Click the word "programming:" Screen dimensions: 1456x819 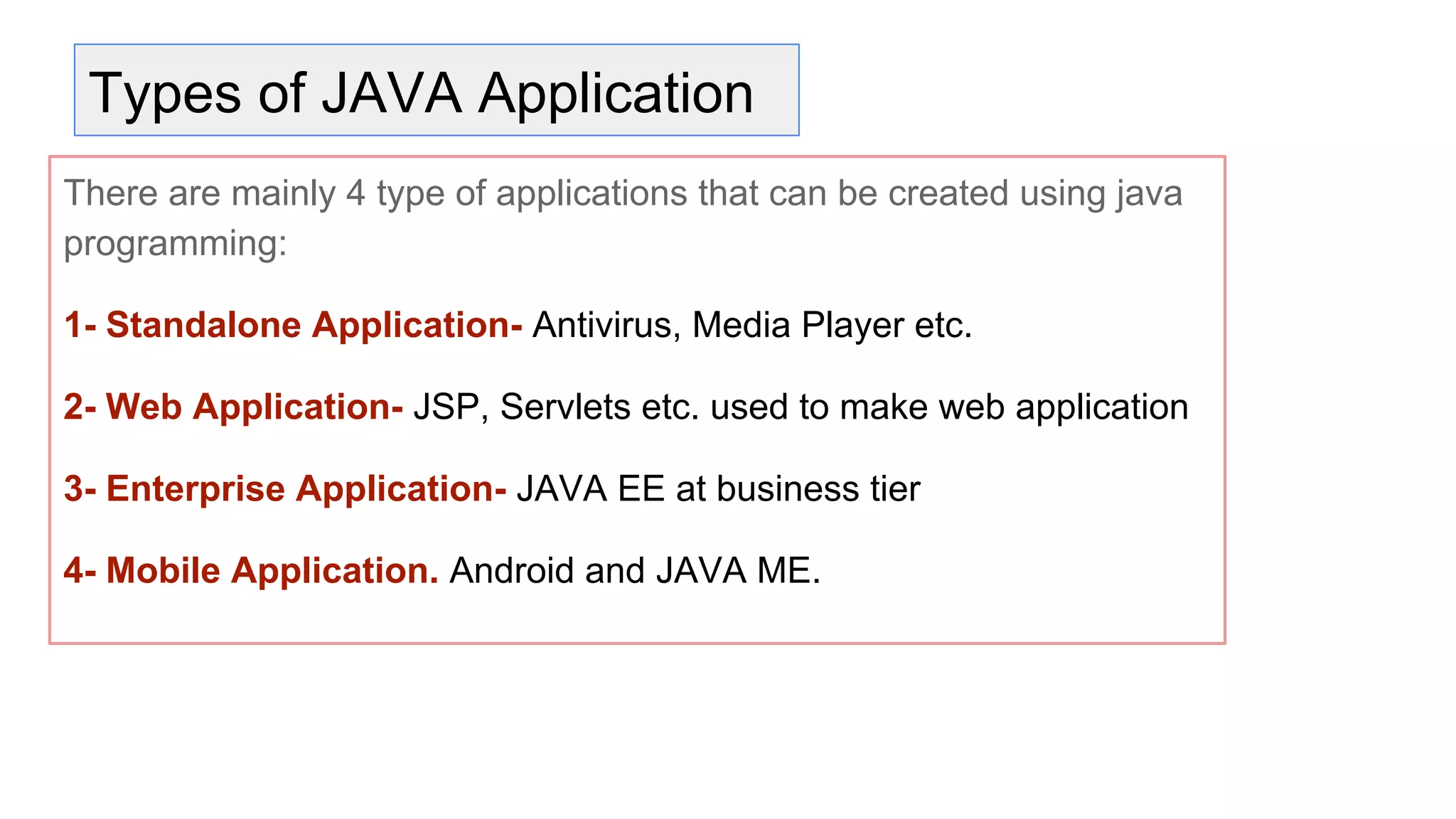175,244
